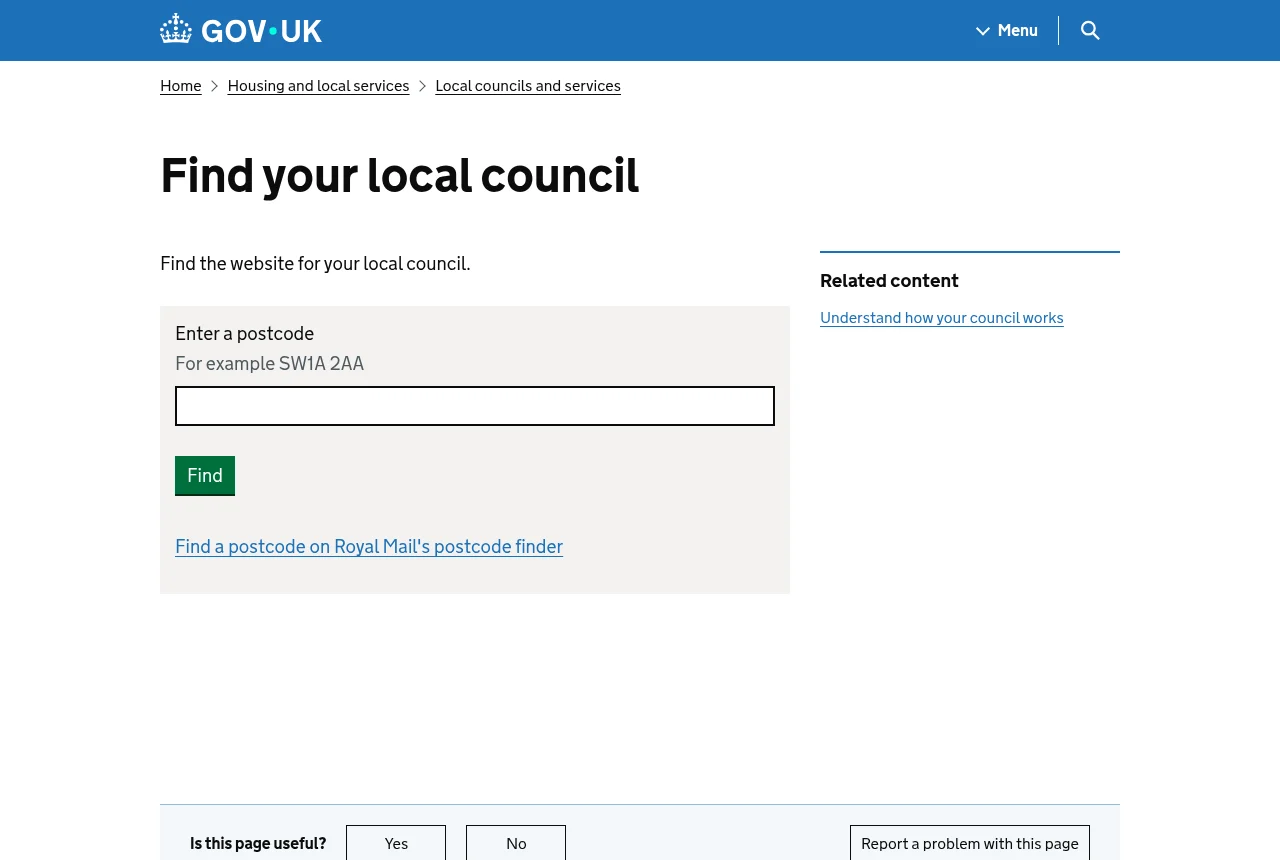
Task: Click the GOV.UK crown logo
Action: pos(241,30)
